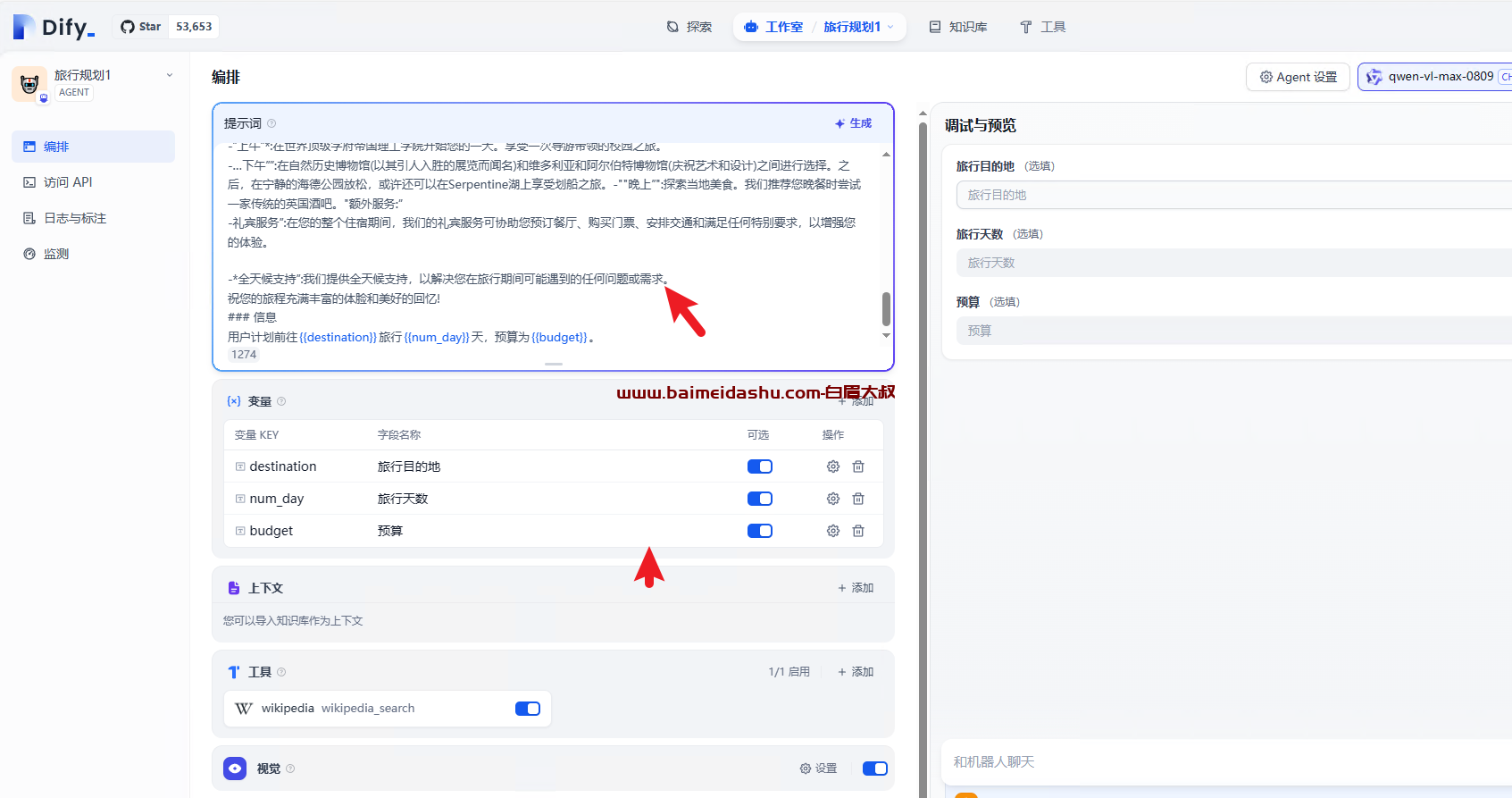Click the 1/1 启用 tools count label
The height and width of the screenshot is (798, 1512).
(789, 672)
